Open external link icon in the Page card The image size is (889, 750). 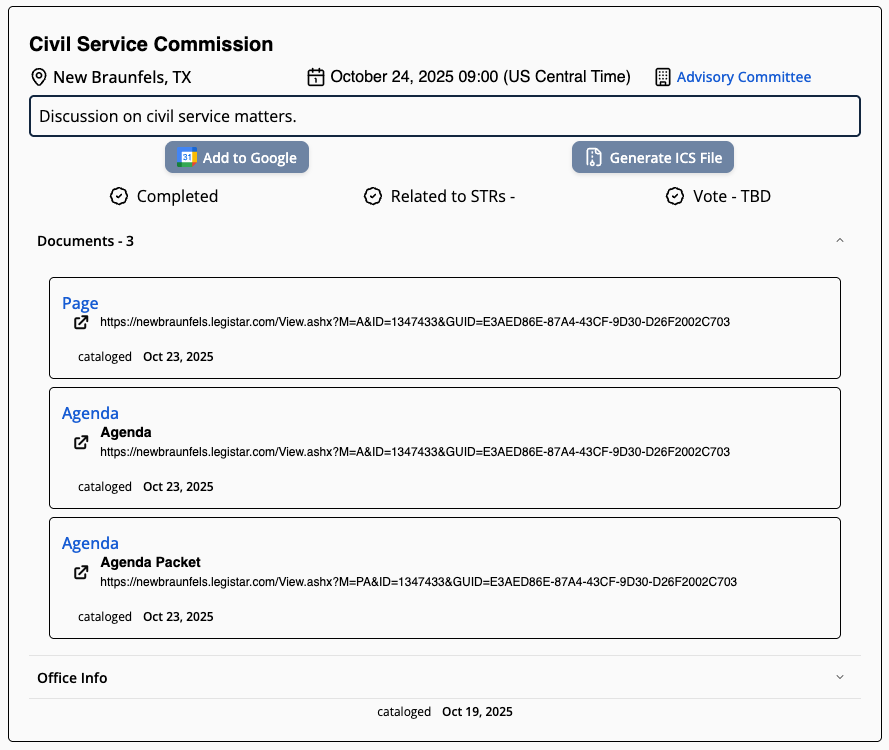click(81, 323)
